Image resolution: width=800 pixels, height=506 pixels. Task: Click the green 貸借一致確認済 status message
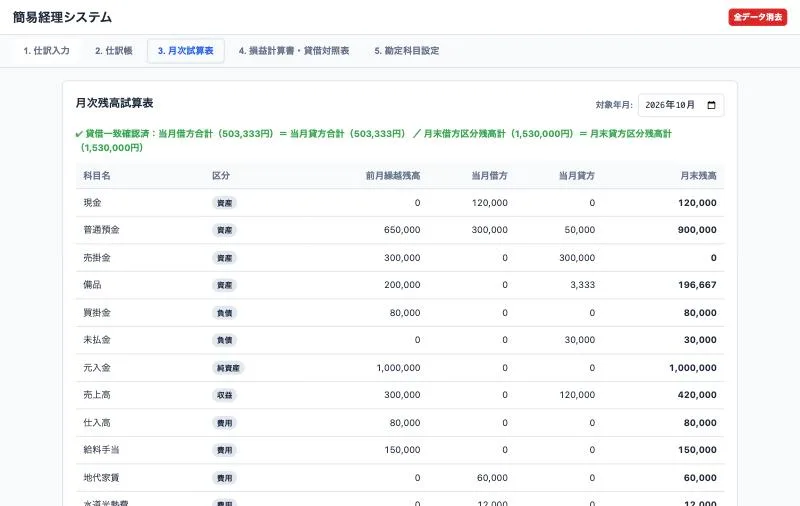coord(373,141)
